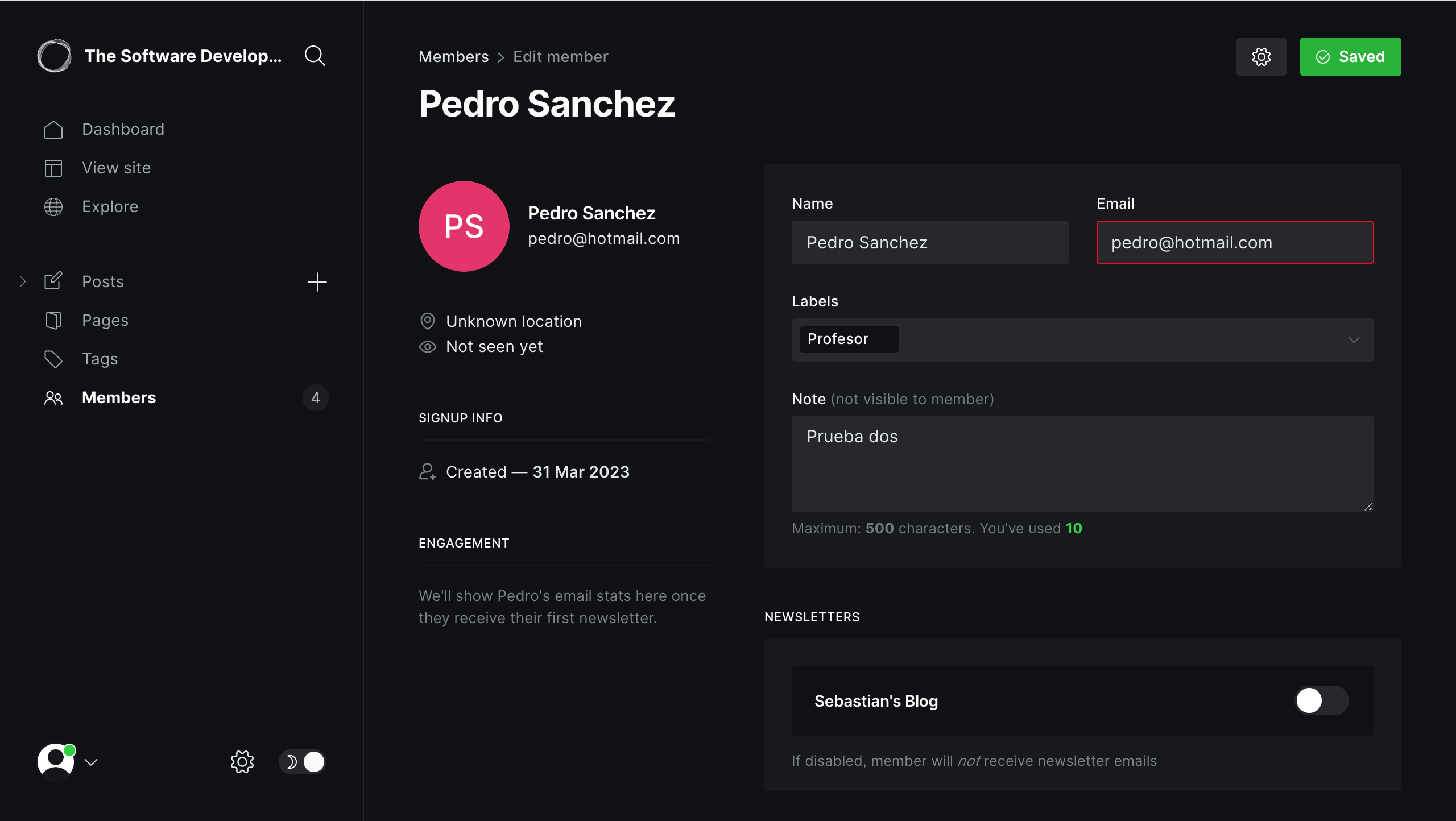The image size is (1456, 821).
Task: Open site settings gear in sidebar bottom
Action: coord(242,762)
